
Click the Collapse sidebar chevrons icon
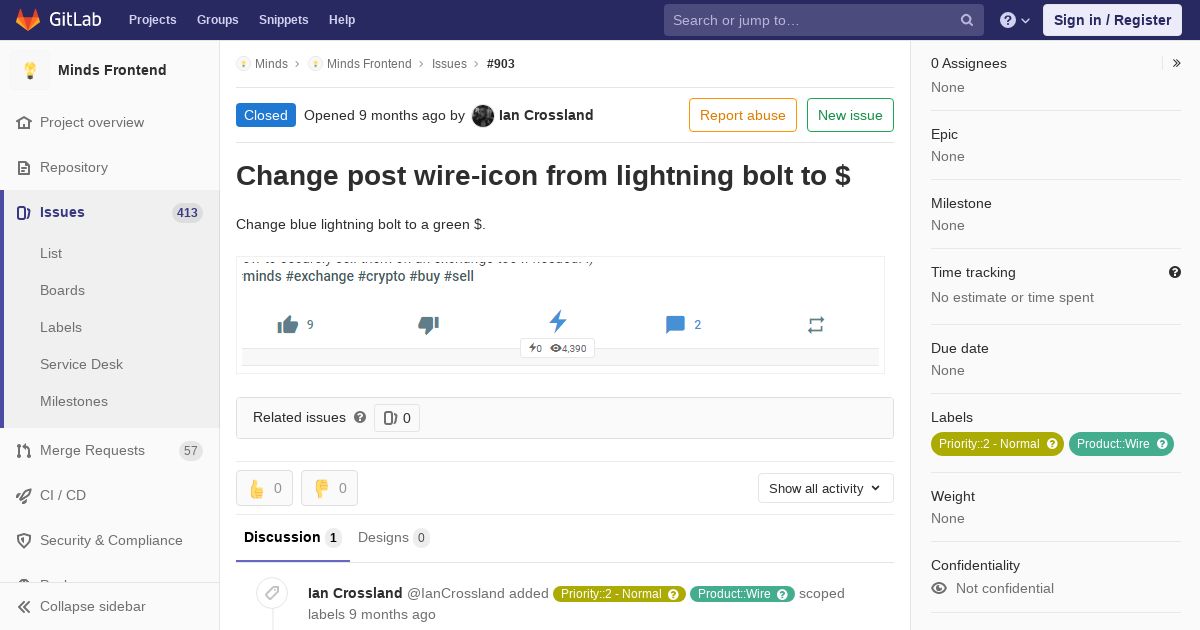tap(24, 607)
